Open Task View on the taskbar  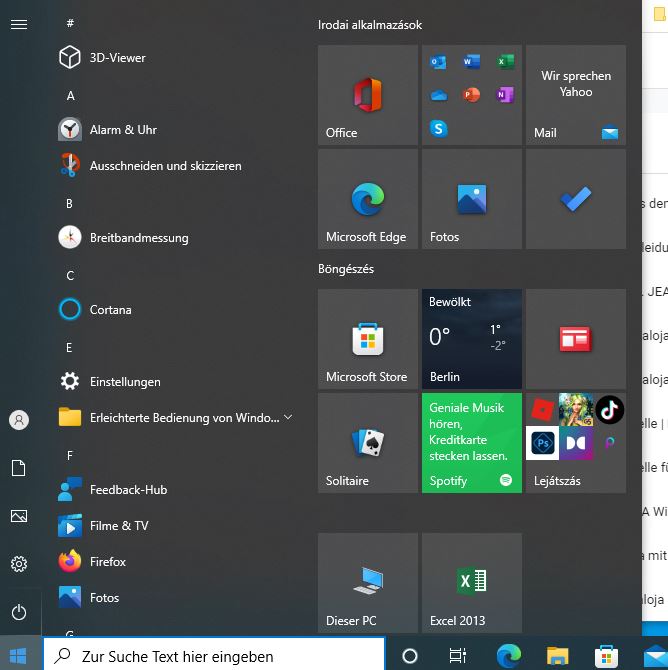pyautogui.click(x=458, y=655)
